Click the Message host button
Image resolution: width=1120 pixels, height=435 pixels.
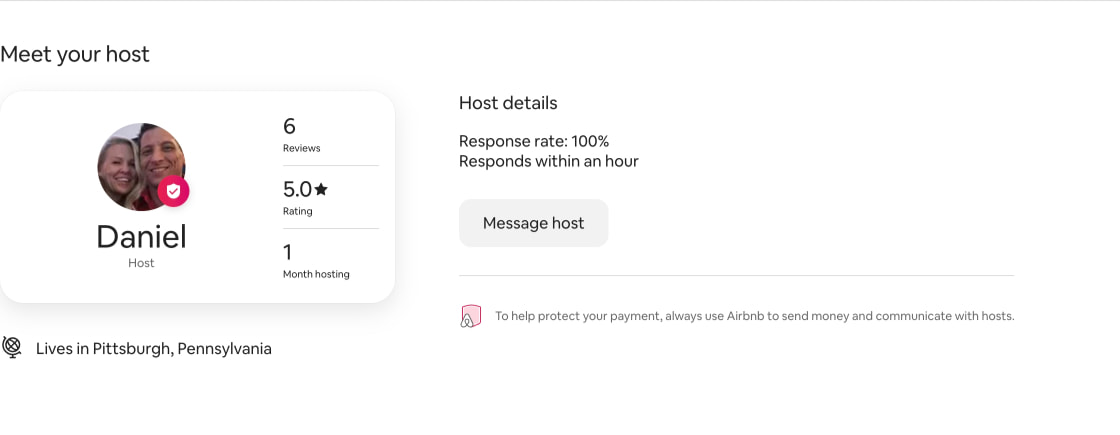pos(533,223)
